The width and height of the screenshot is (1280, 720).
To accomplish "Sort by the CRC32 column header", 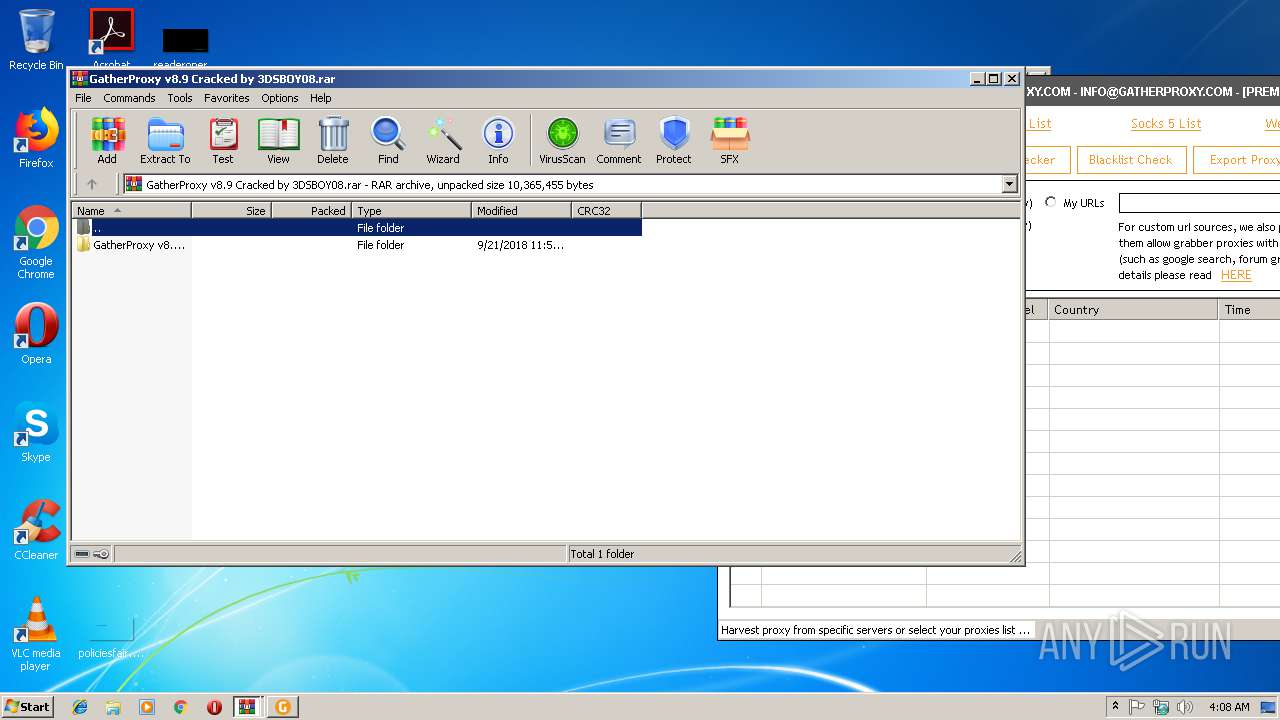I will (x=606, y=210).
